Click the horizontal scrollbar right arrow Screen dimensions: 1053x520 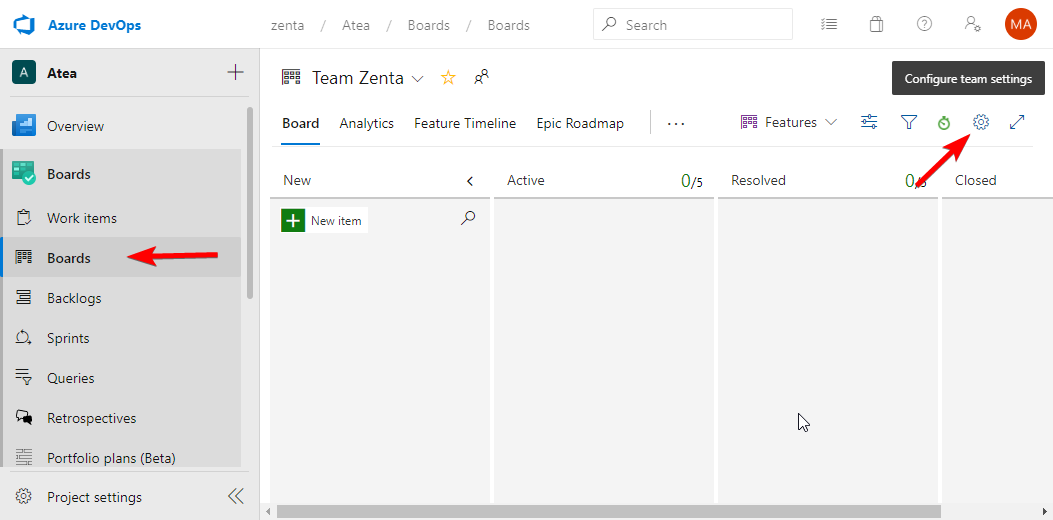click(1044, 512)
